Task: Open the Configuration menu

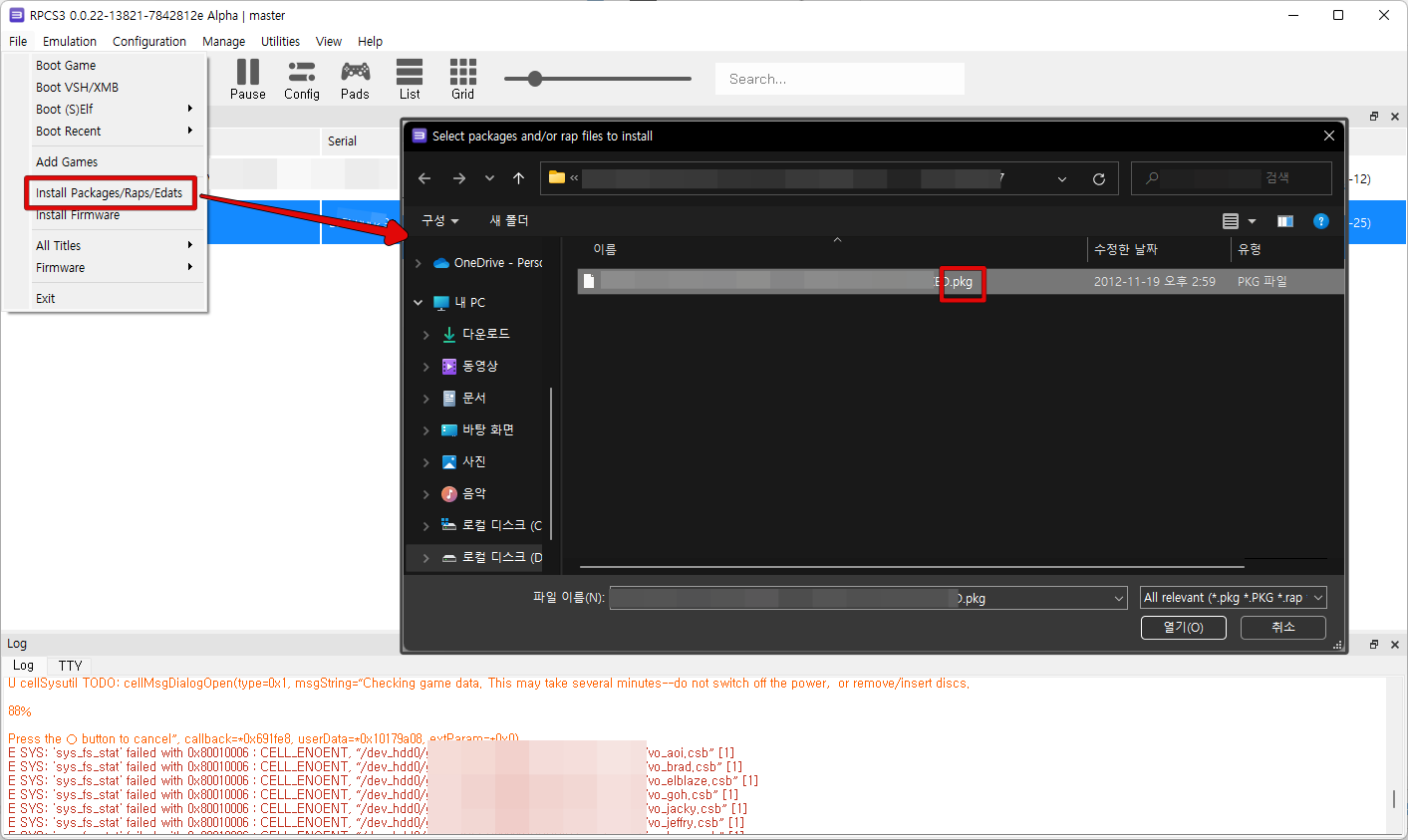Action: click(149, 42)
